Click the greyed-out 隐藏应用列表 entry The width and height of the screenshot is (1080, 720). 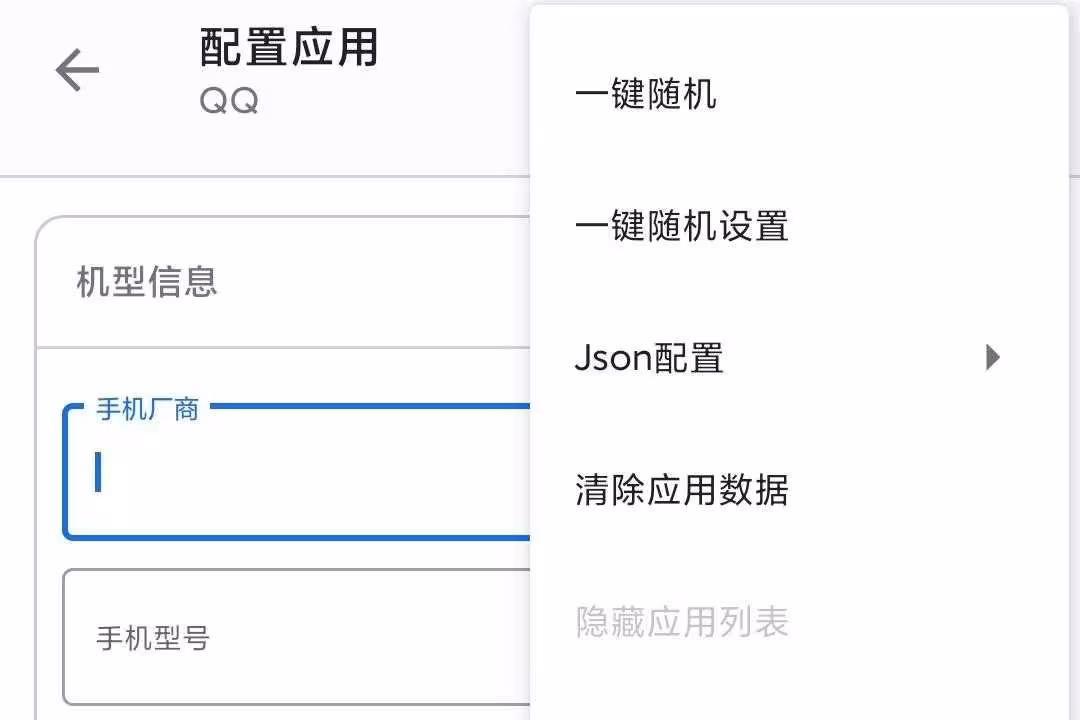(x=681, y=622)
